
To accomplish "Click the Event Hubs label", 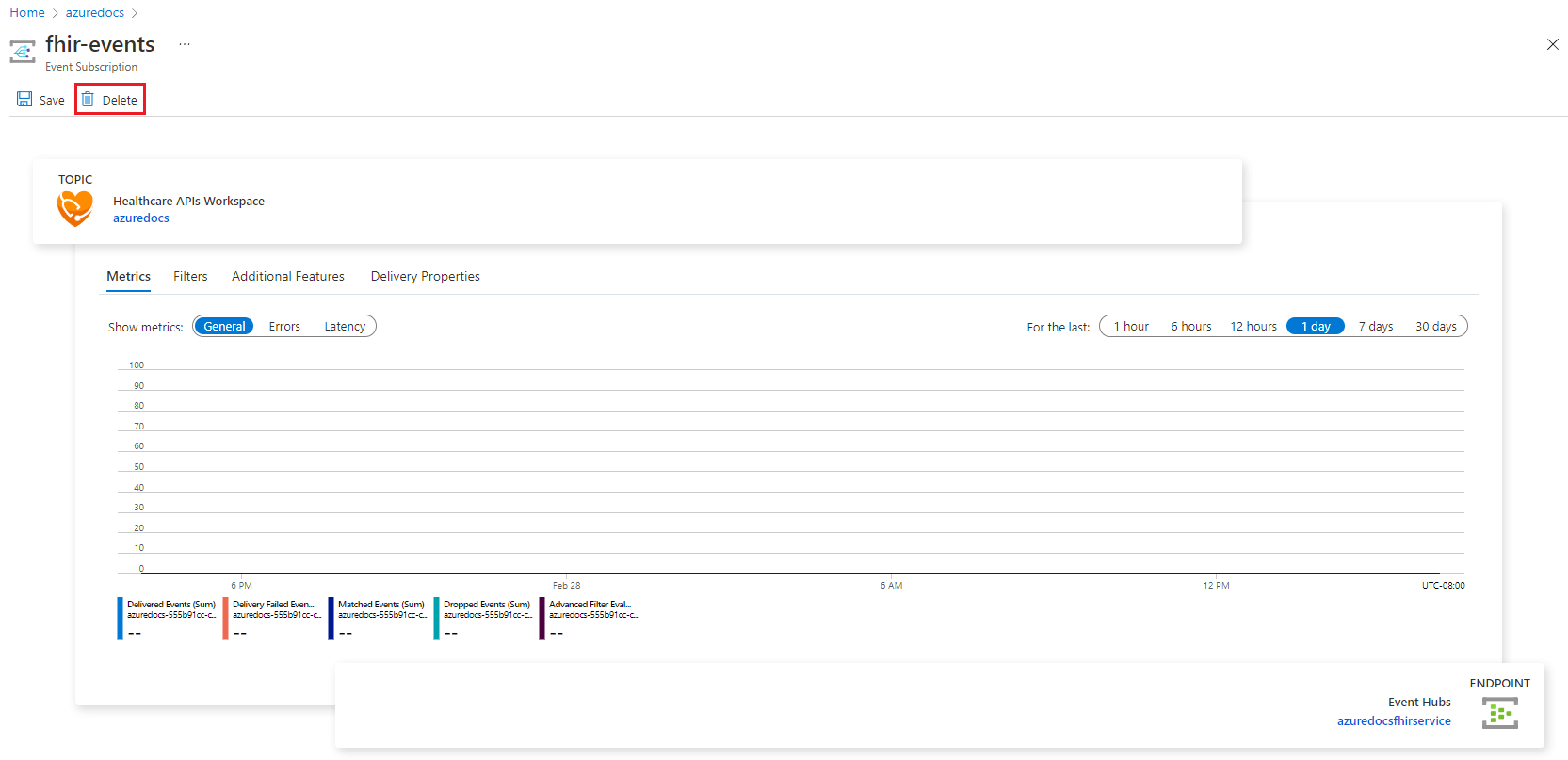I will [x=1419, y=702].
